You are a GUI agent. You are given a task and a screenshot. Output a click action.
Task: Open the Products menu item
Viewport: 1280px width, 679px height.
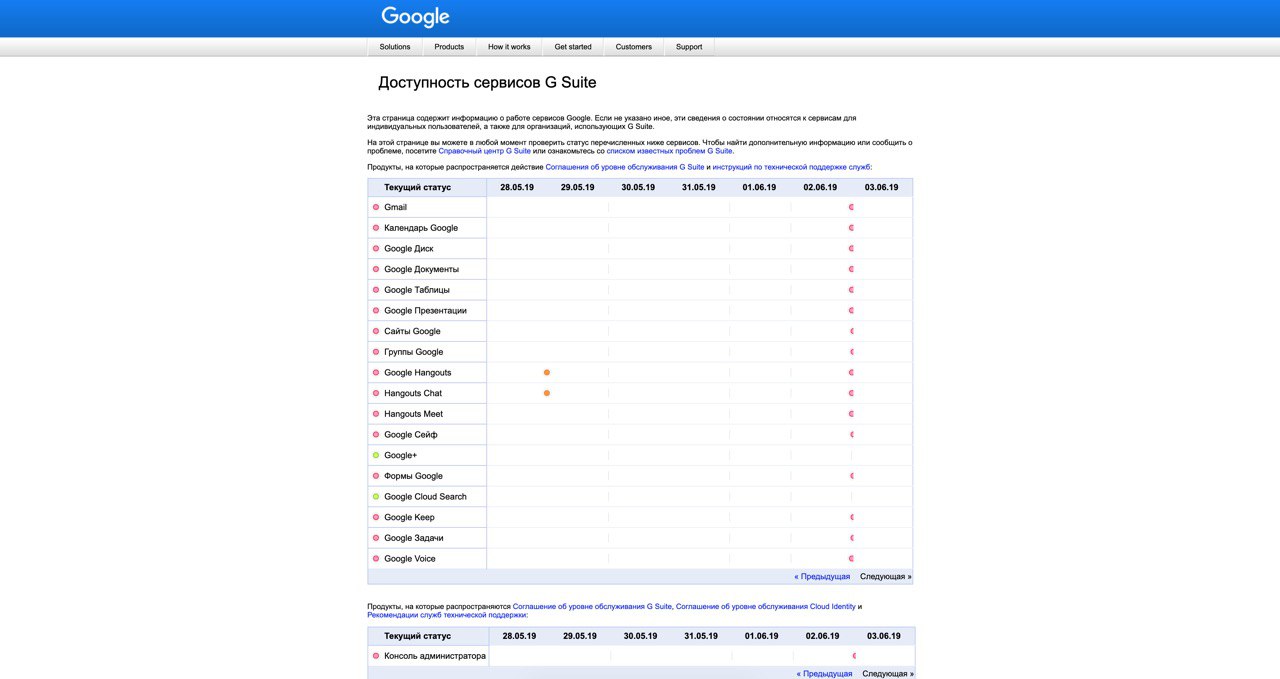pos(449,47)
